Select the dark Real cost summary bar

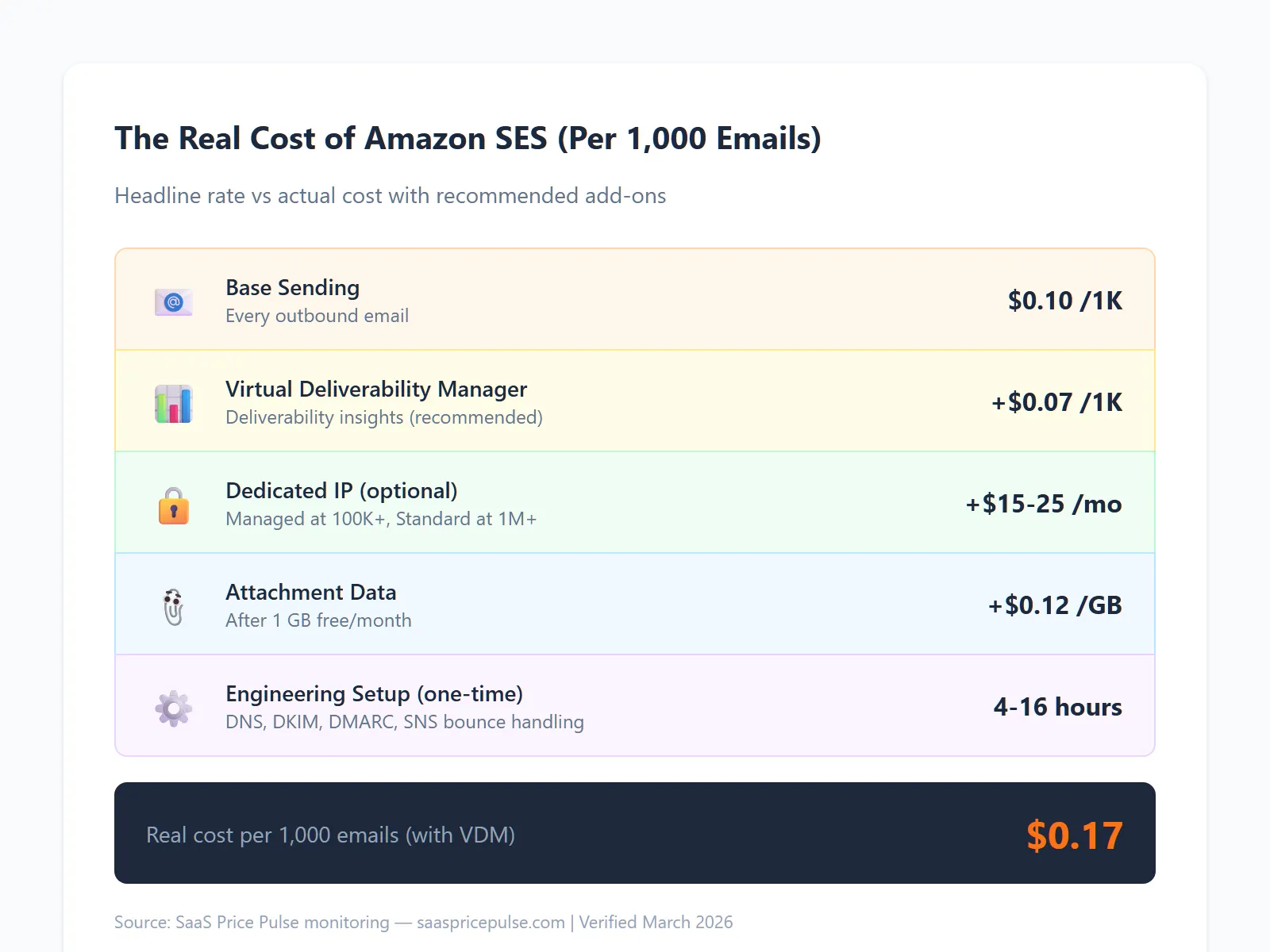(x=635, y=833)
